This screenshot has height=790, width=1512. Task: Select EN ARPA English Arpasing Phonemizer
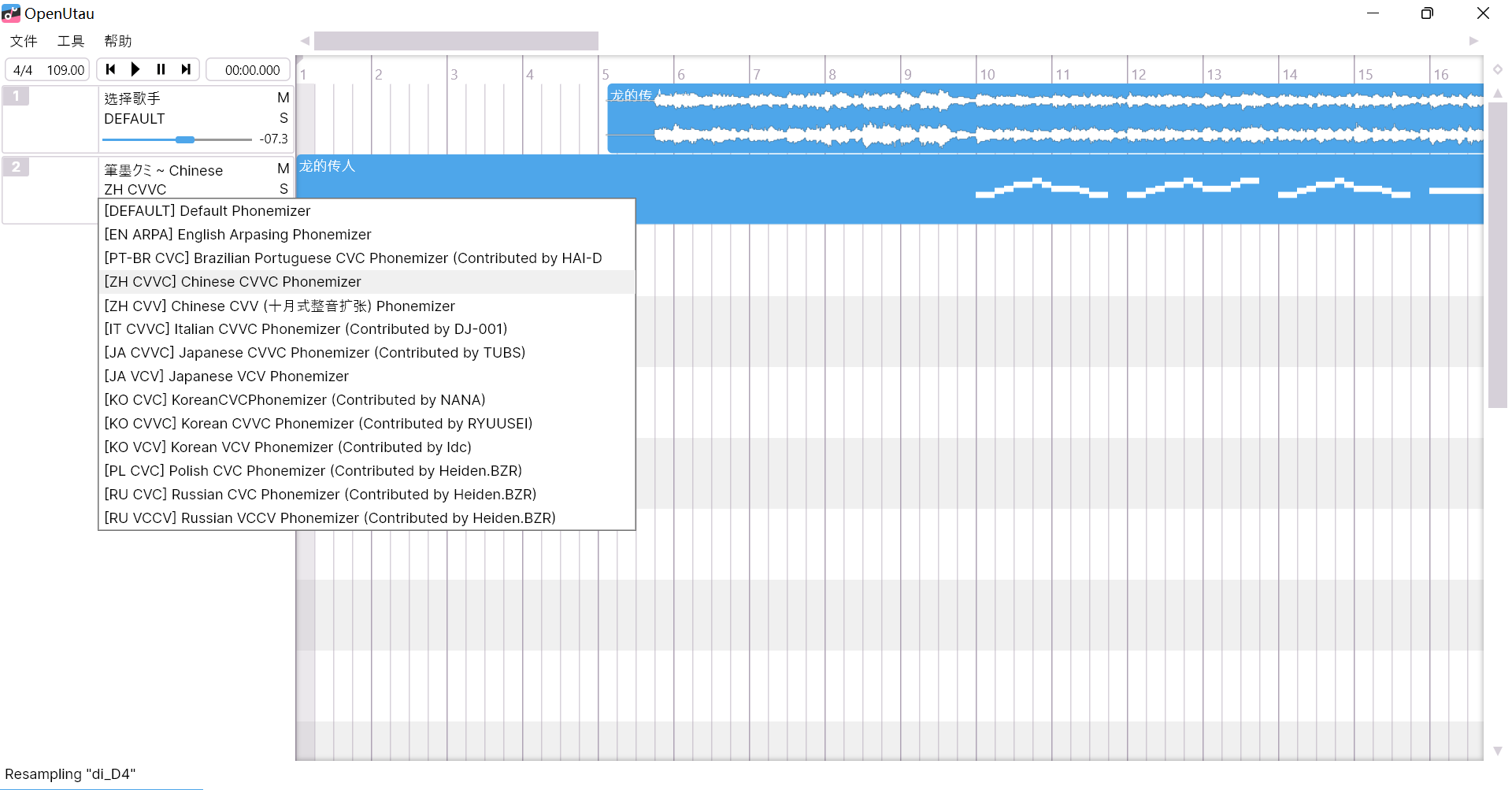click(367, 235)
